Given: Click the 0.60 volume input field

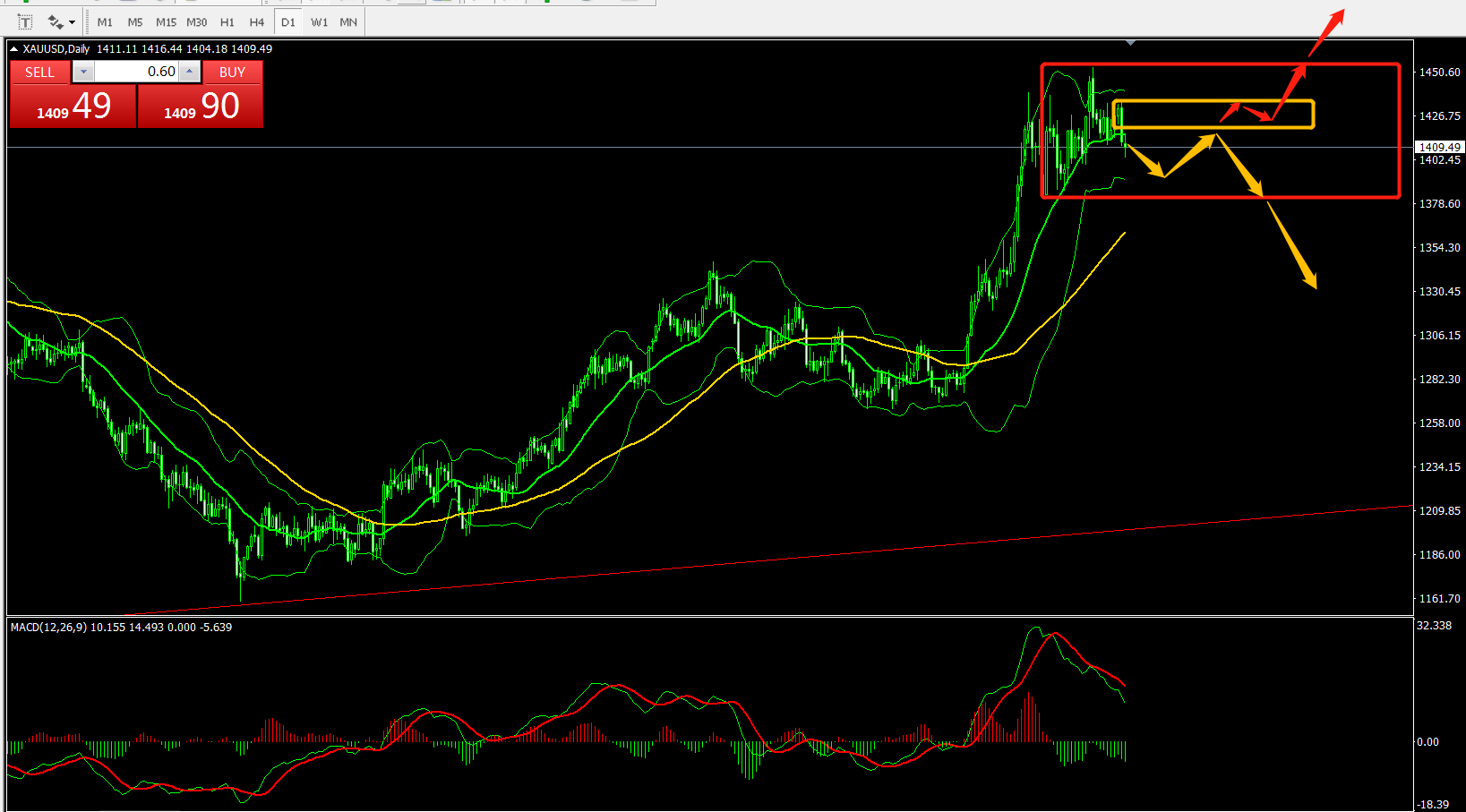Looking at the screenshot, I should coord(136,72).
